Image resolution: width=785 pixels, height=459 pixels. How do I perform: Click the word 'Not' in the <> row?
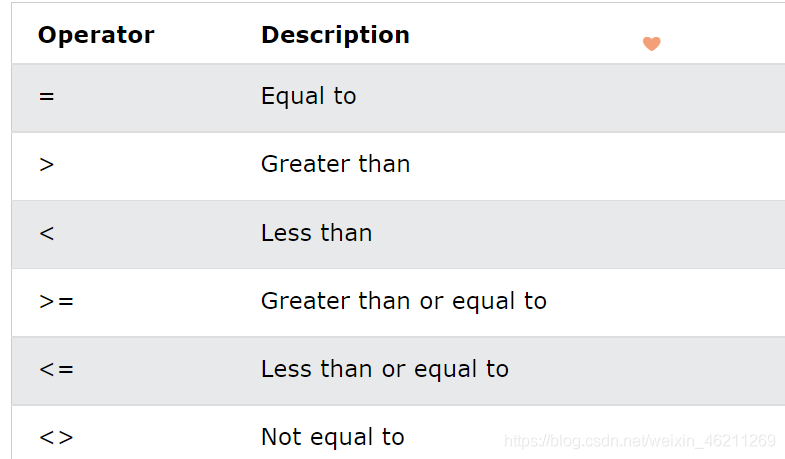pos(279,437)
